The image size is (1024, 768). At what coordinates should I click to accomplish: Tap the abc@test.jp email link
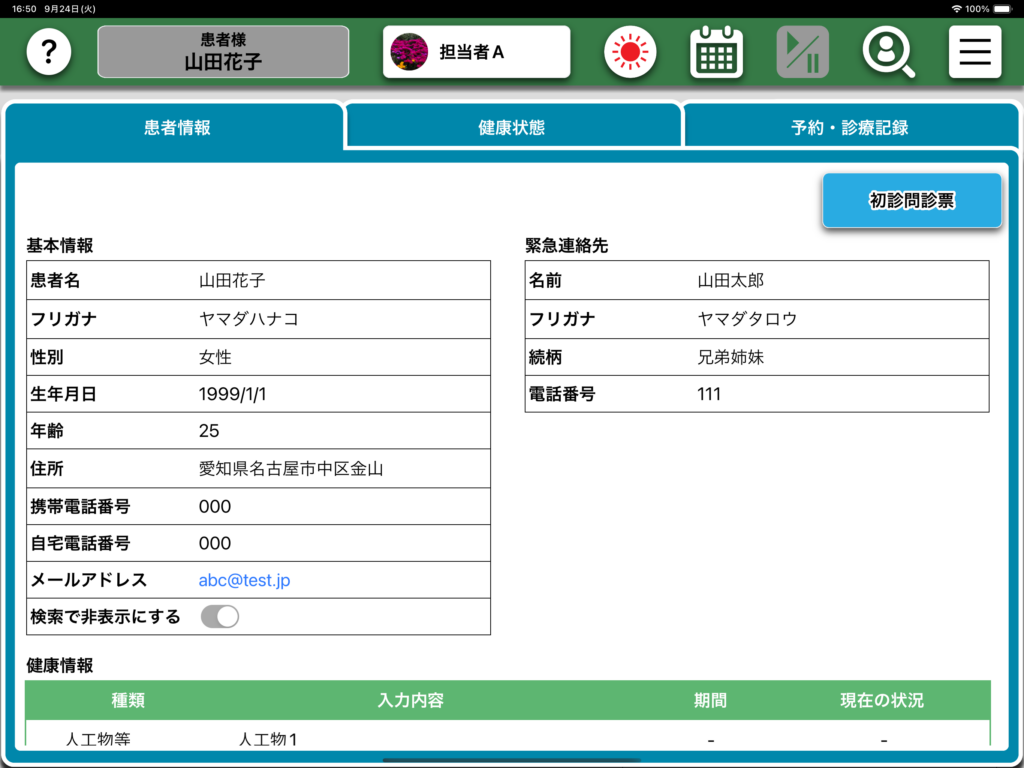point(245,580)
